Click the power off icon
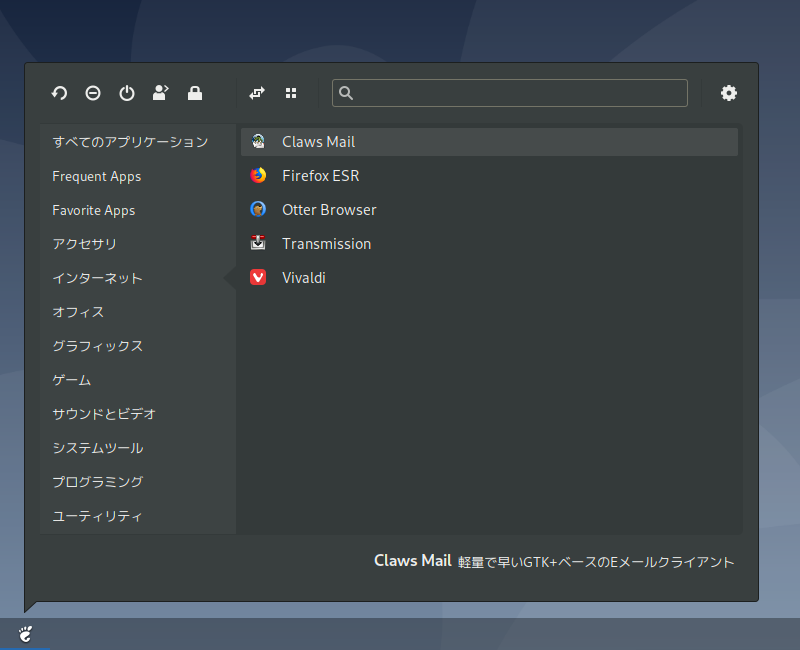 127,93
